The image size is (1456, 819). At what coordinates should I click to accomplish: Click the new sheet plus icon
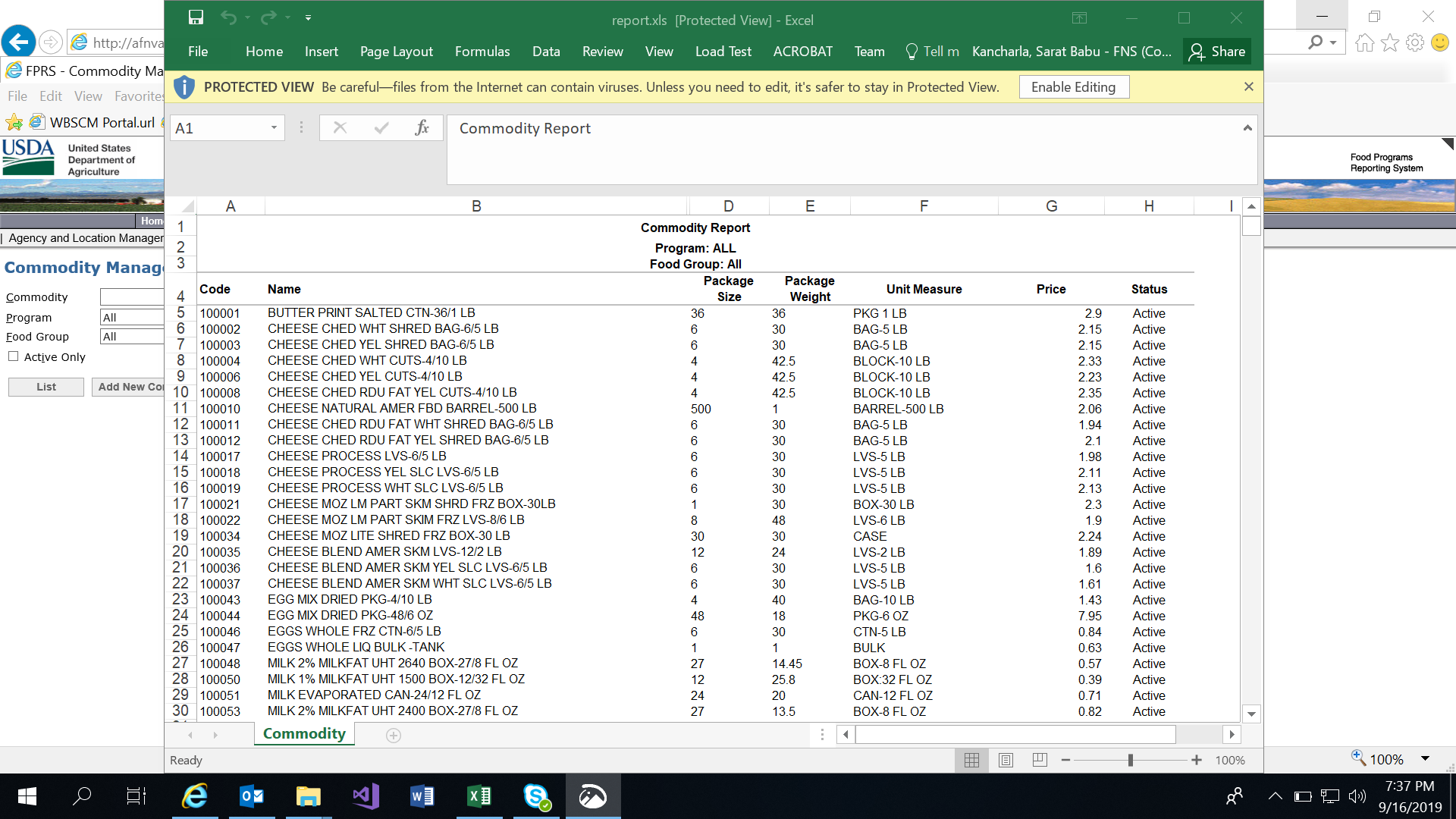393,735
